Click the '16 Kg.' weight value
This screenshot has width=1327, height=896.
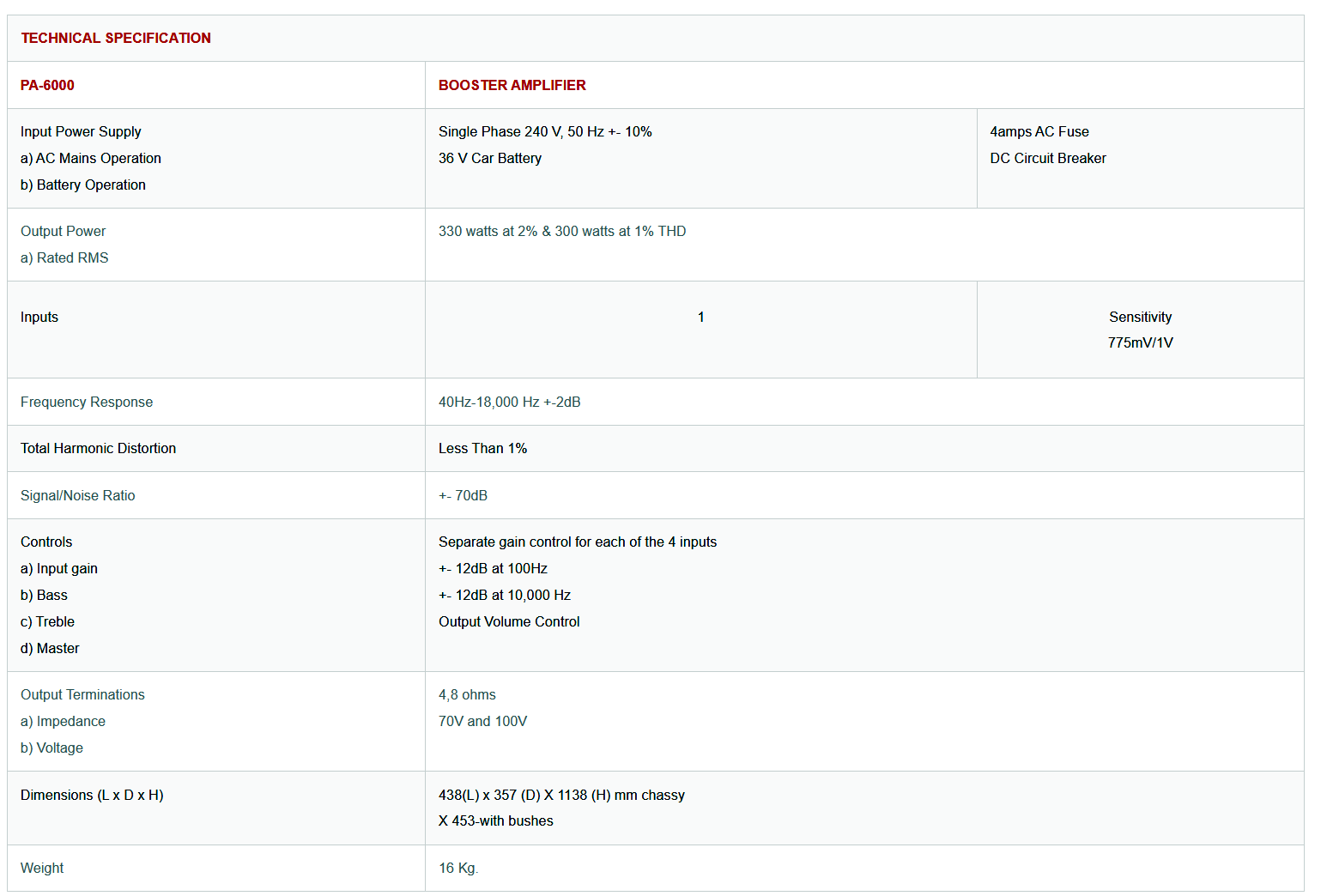458,868
